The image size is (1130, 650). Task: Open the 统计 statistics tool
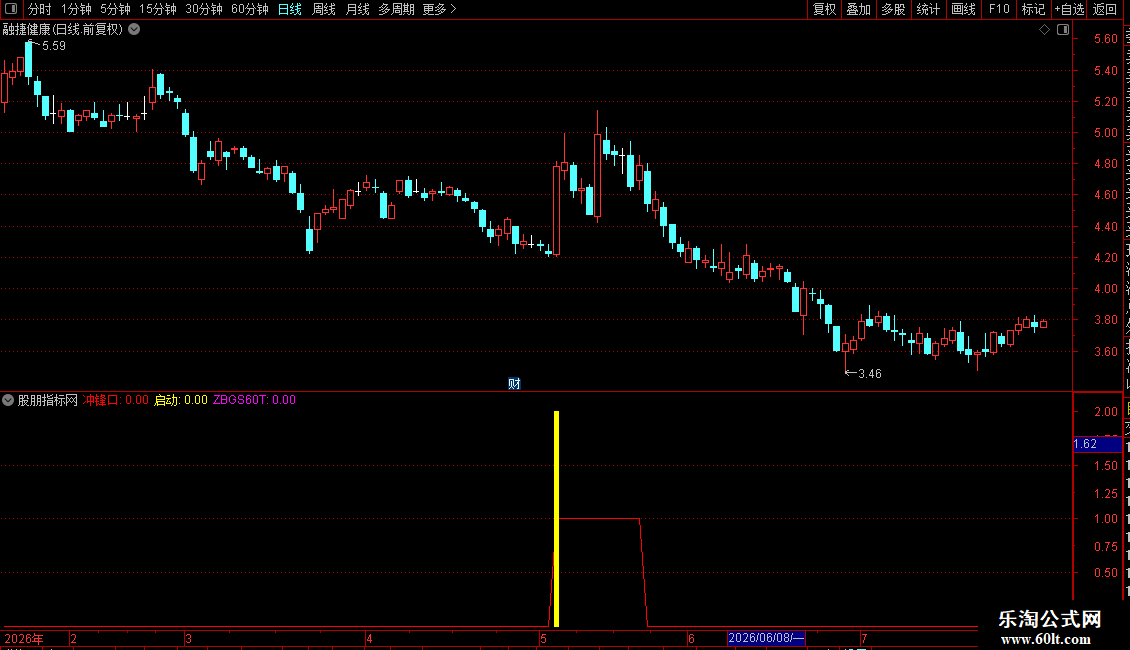click(x=927, y=9)
